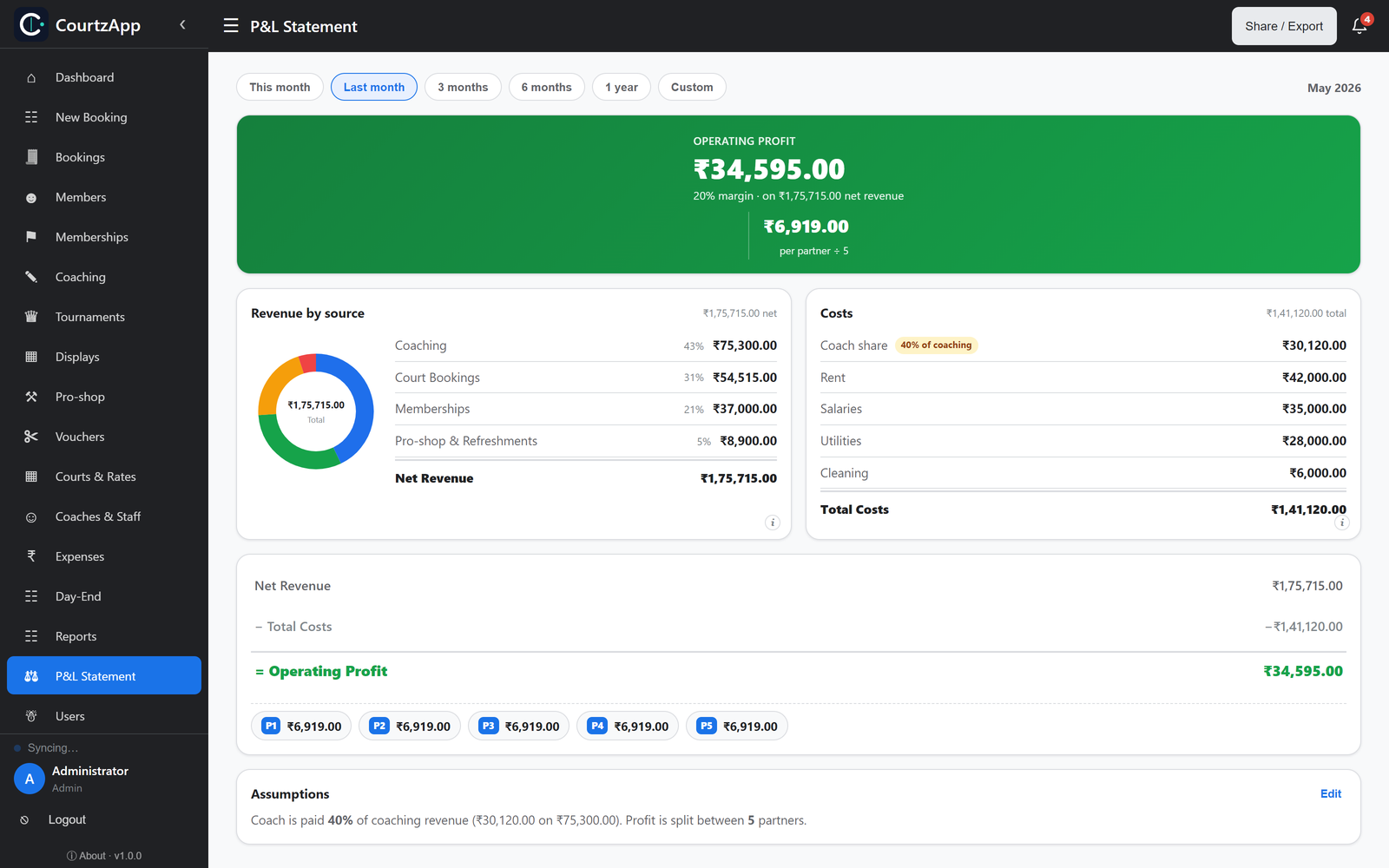Click the Salaries cost row label
Image resolution: width=1389 pixels, height=868 pixels.
click(x=841, y=409)
